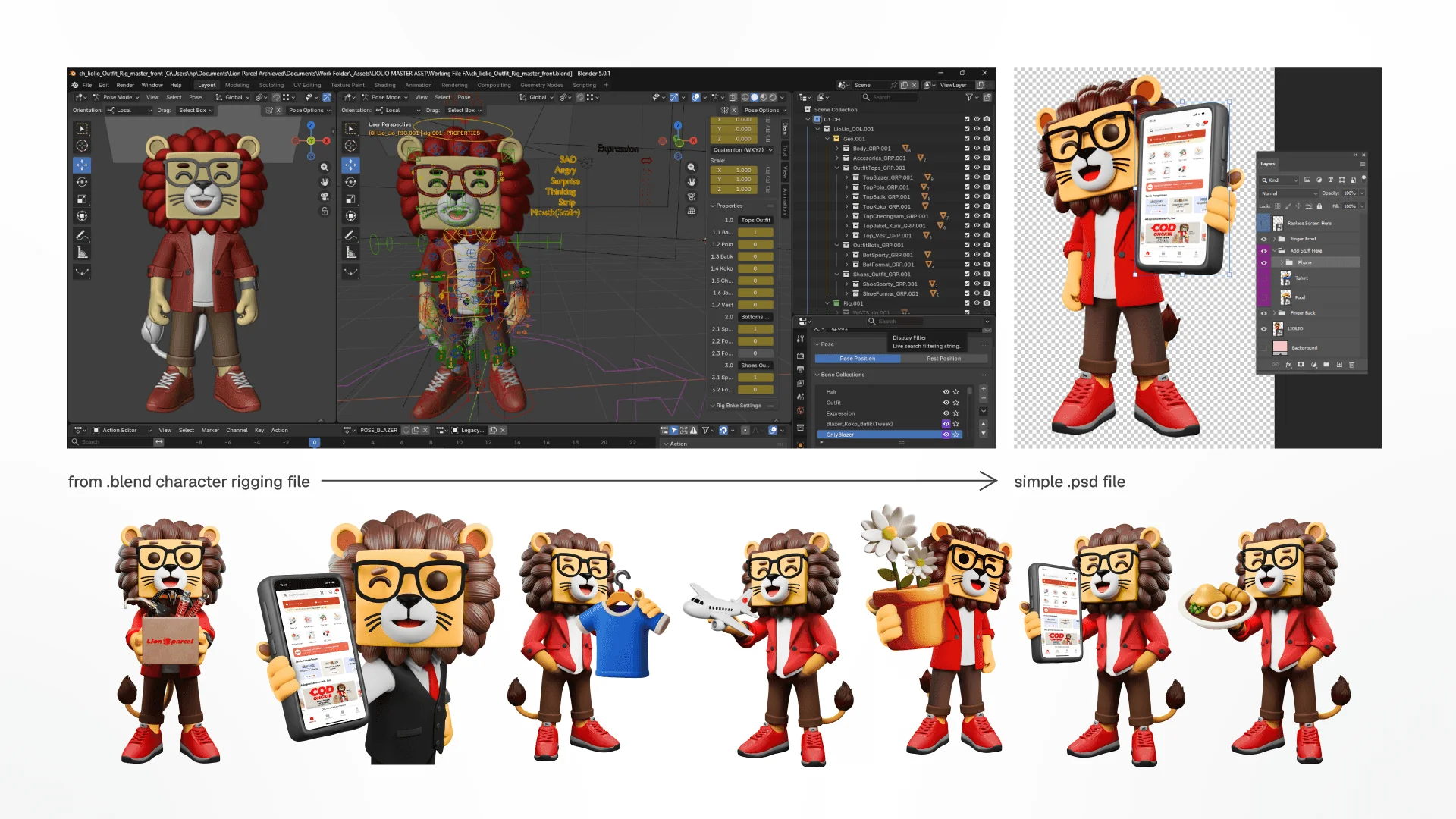Viewport: 1456px width, 819px height.
Task: Switch to the Sculpting workspace tab
Action: pos(271,85)
